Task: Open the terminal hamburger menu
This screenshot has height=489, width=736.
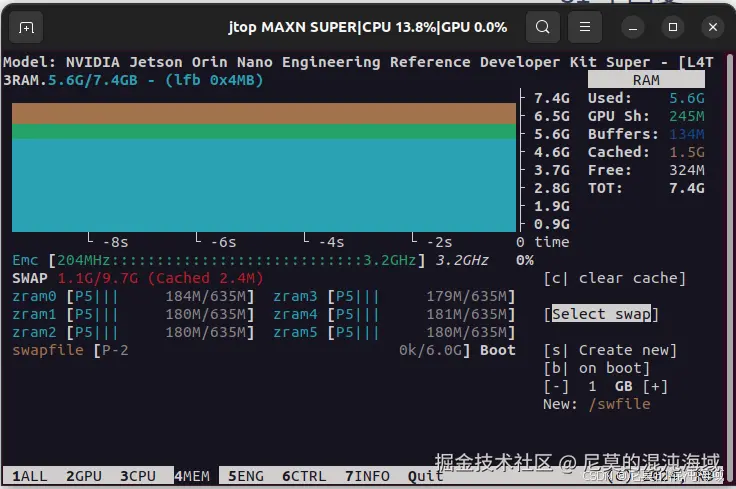Action: [x=585, y=27]
